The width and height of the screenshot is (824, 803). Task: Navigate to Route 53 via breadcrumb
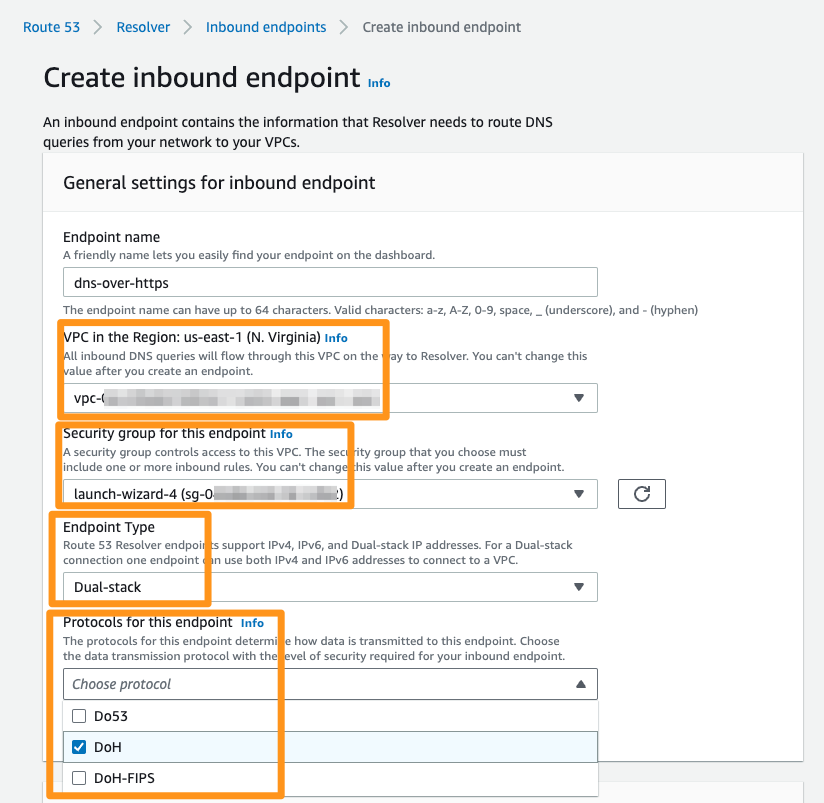[x=51, y=27]
